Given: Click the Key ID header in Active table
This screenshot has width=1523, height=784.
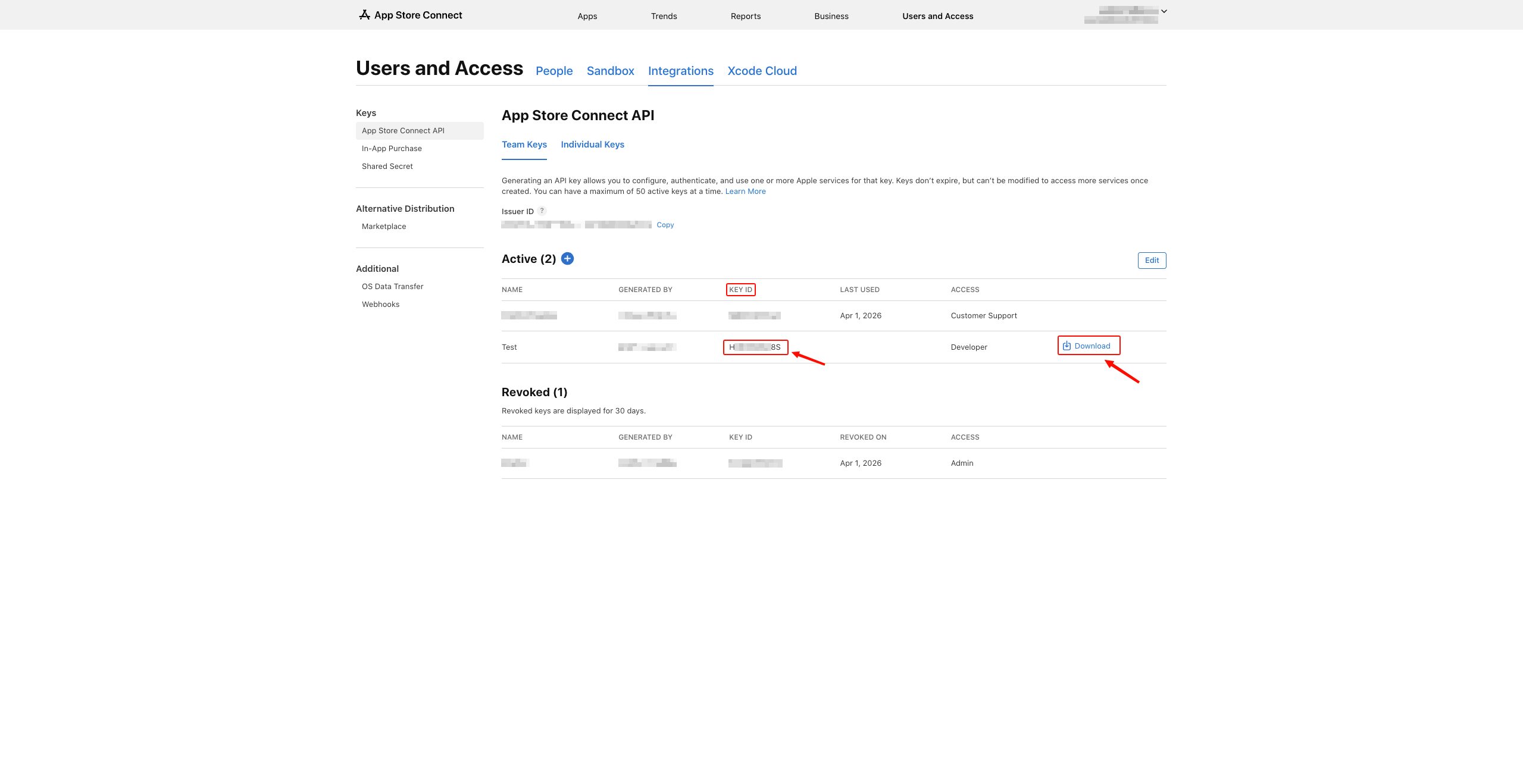Looking at the screenshot, I should tap(741, 290).
